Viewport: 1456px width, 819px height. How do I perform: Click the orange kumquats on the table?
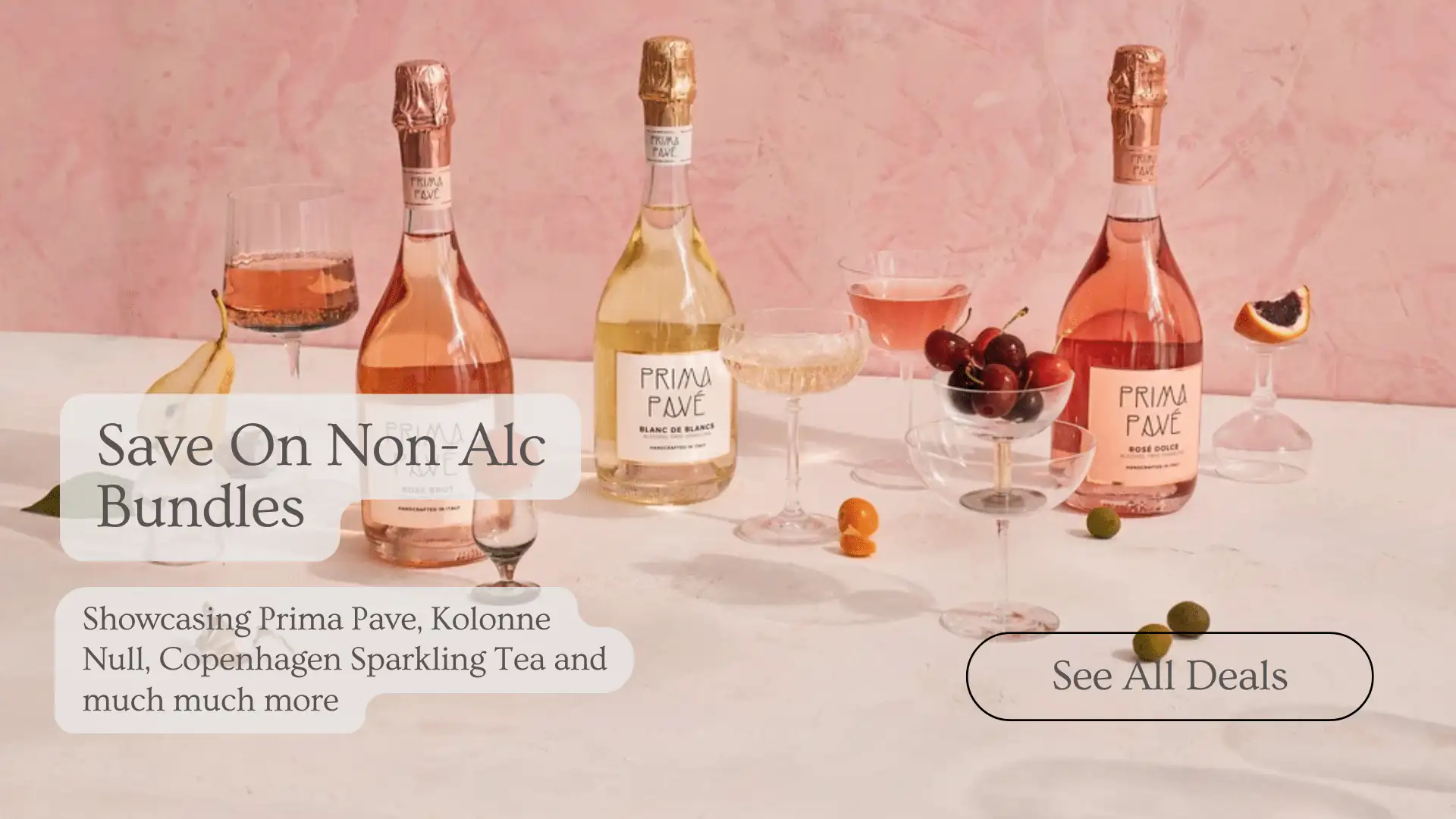pyautogui.click(x=858, y=527)
